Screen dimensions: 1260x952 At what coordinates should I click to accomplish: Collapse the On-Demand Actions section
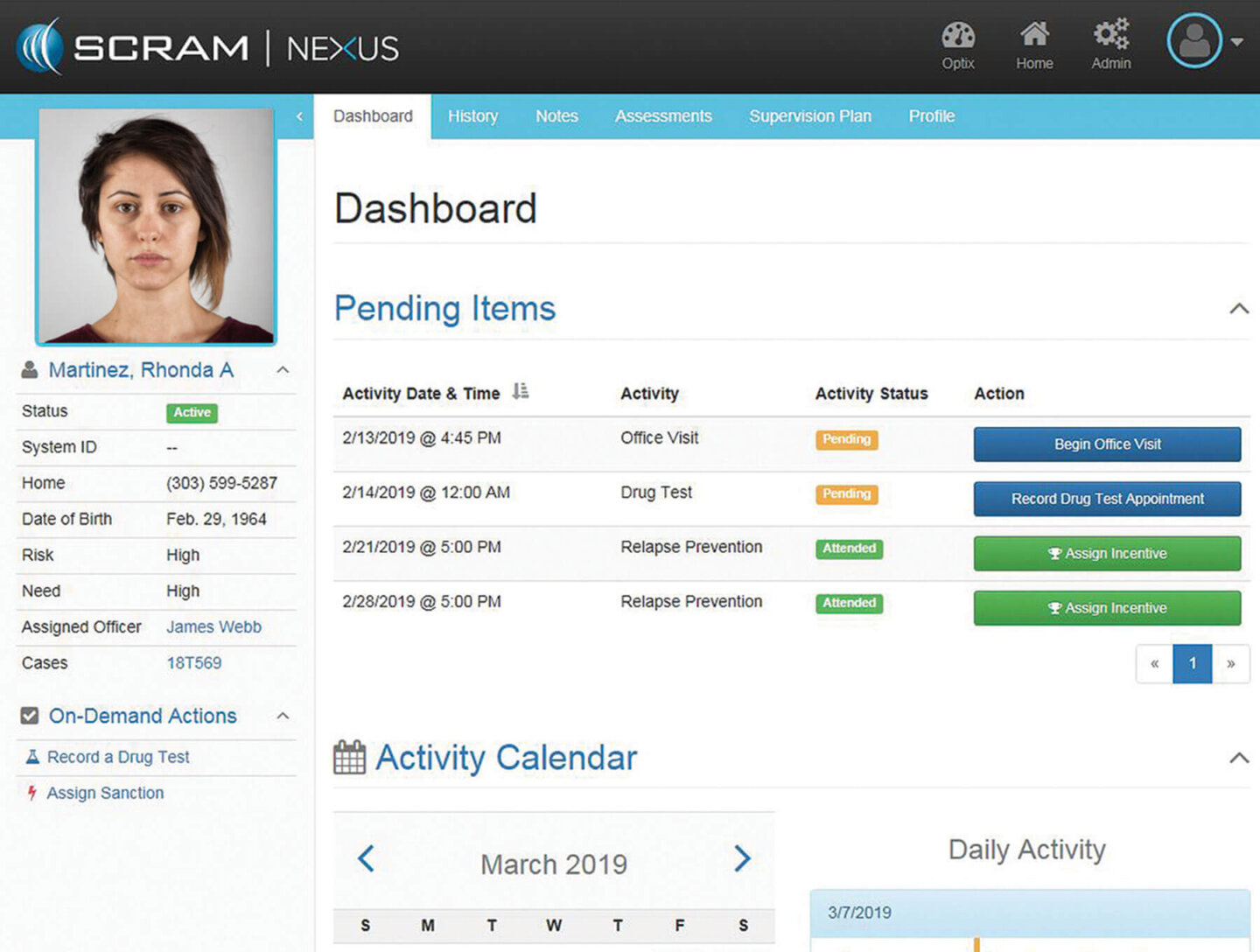pos(283,715)
